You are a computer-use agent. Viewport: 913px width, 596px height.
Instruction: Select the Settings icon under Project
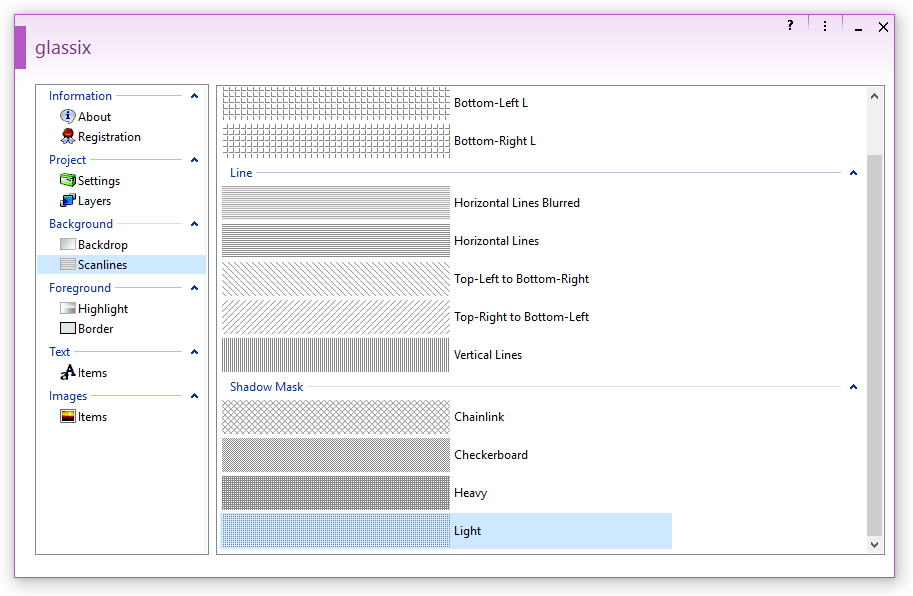coord(68,181)
